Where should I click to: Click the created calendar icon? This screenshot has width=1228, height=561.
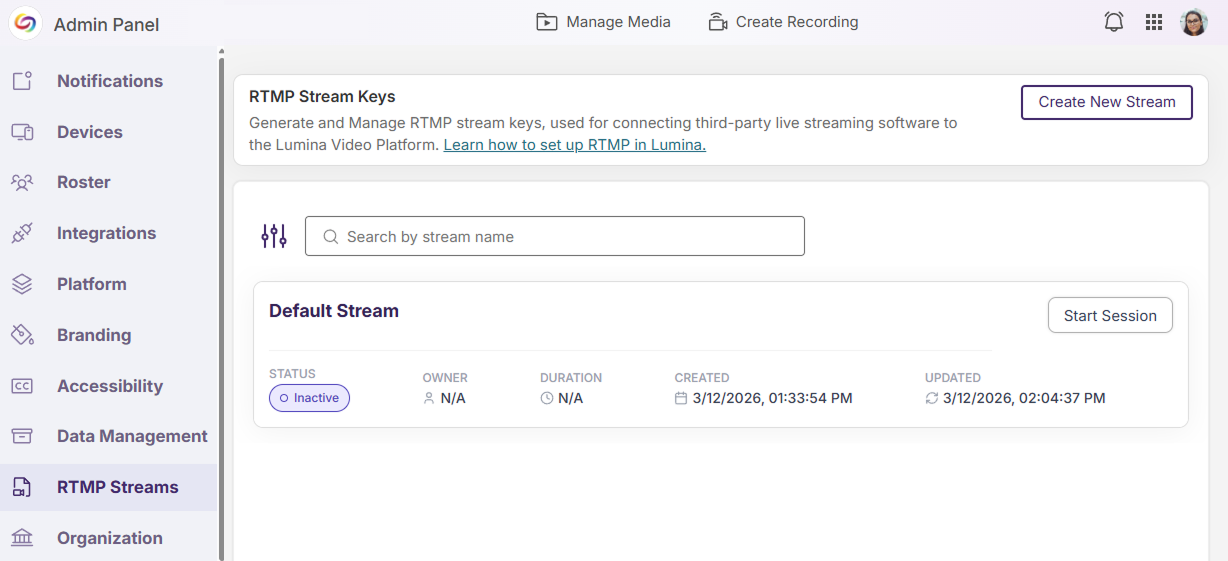click(x=681, y=398)
